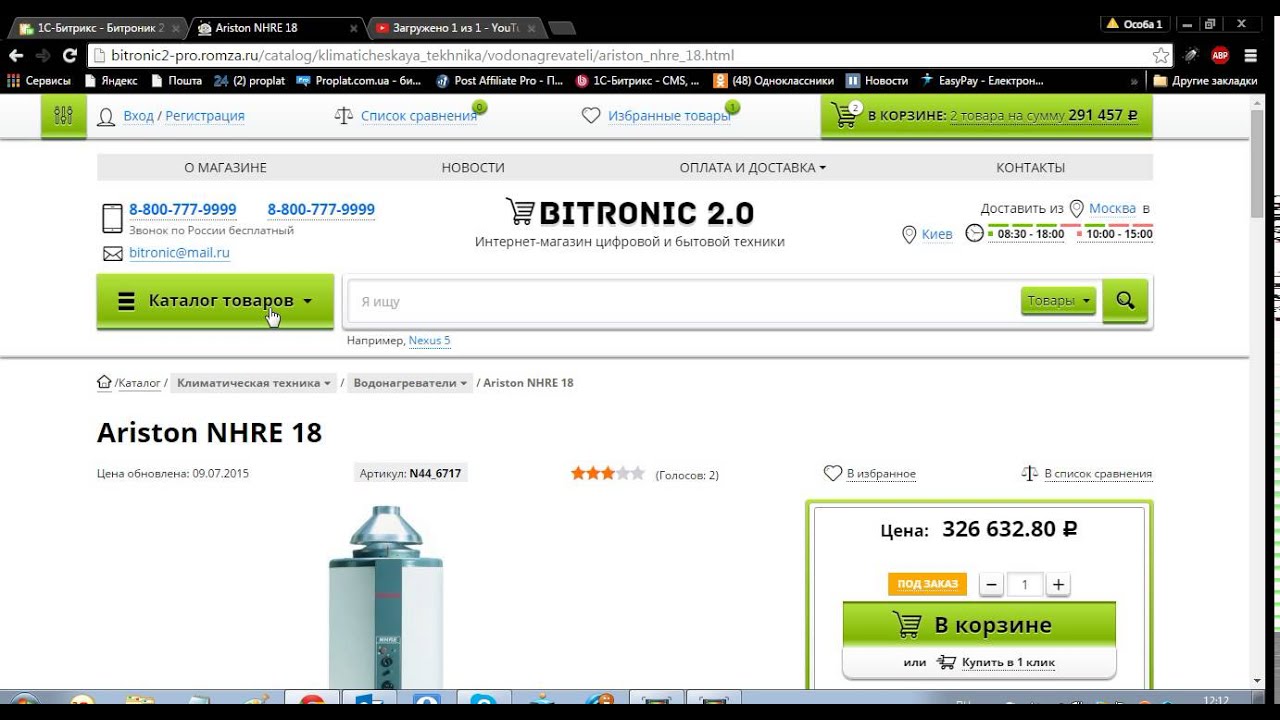Click the magnifier search button
Screen dimensions: 1280x720
[1125, 300]
